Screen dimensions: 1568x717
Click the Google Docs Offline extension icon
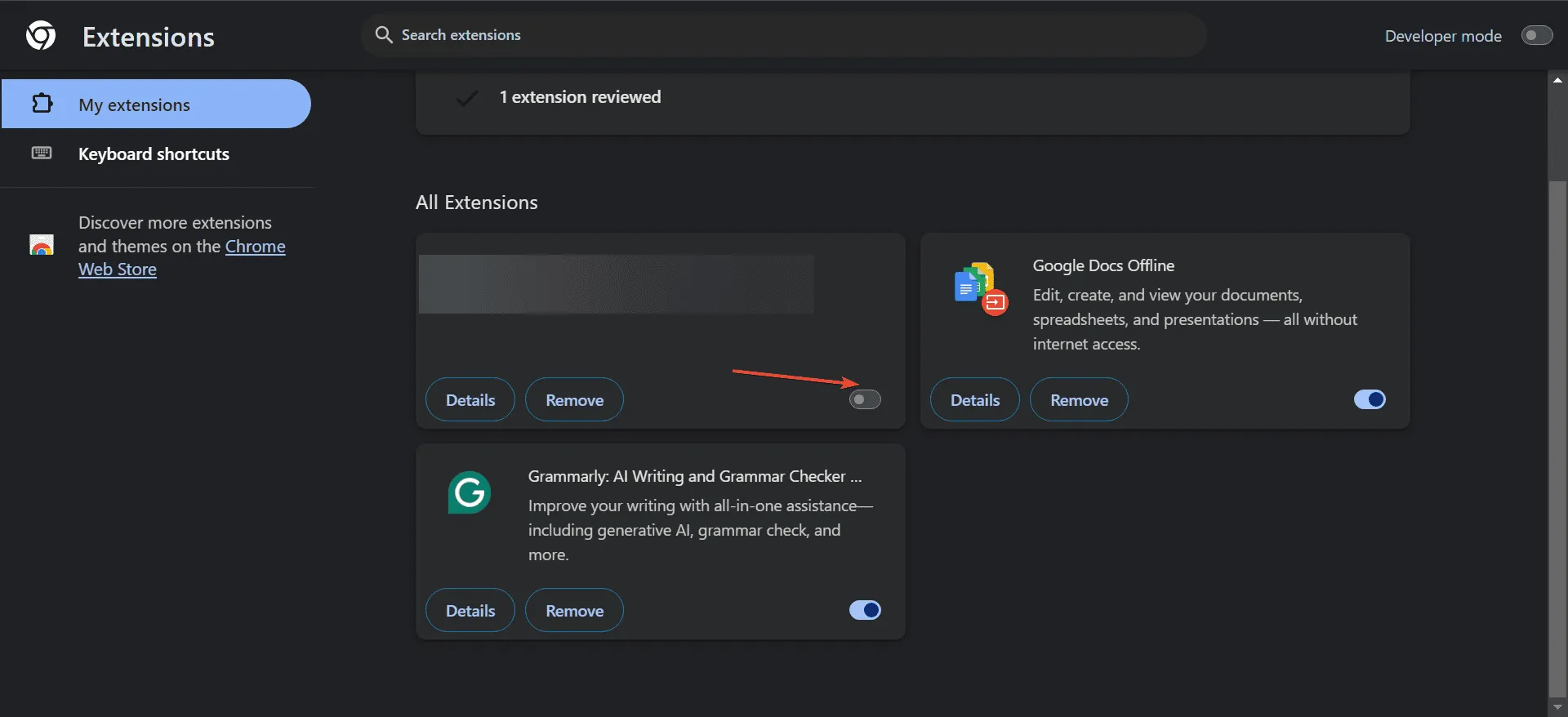coord(980,289)
